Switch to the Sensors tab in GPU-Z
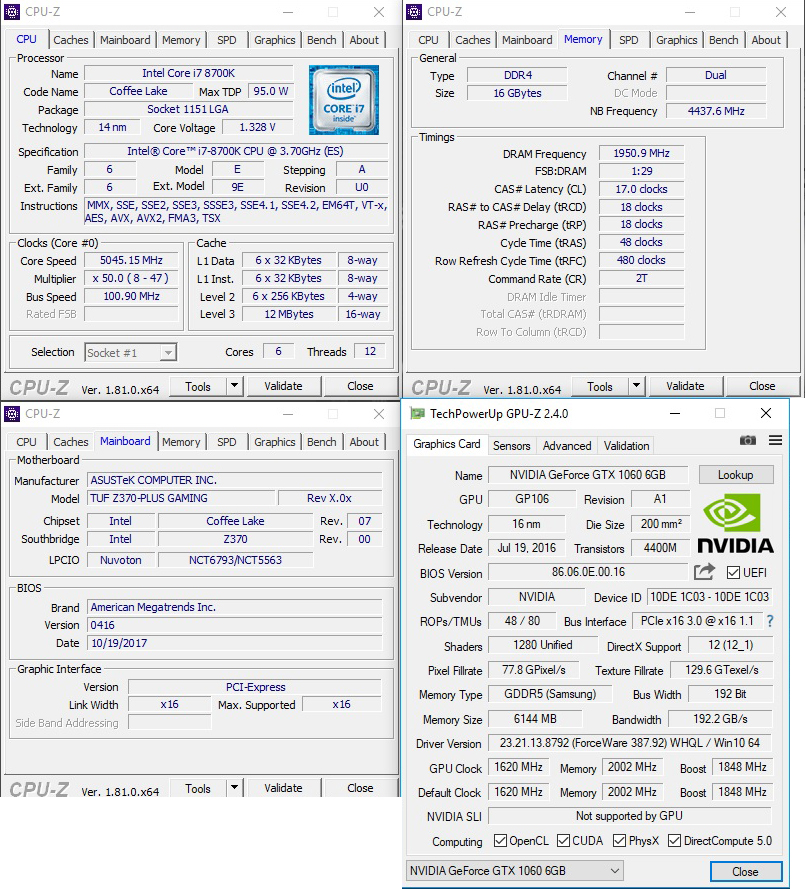Viewport: 805px width, 889px height. point(511,445)
